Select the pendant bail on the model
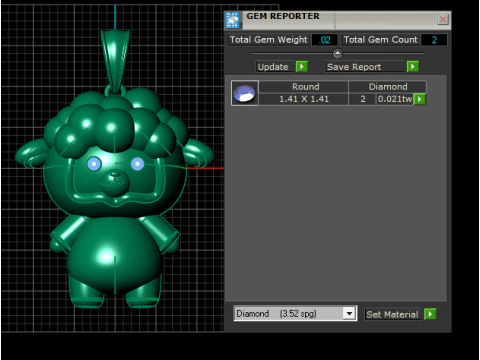Viewport: 480px width, 360px height. pos(115,61)
